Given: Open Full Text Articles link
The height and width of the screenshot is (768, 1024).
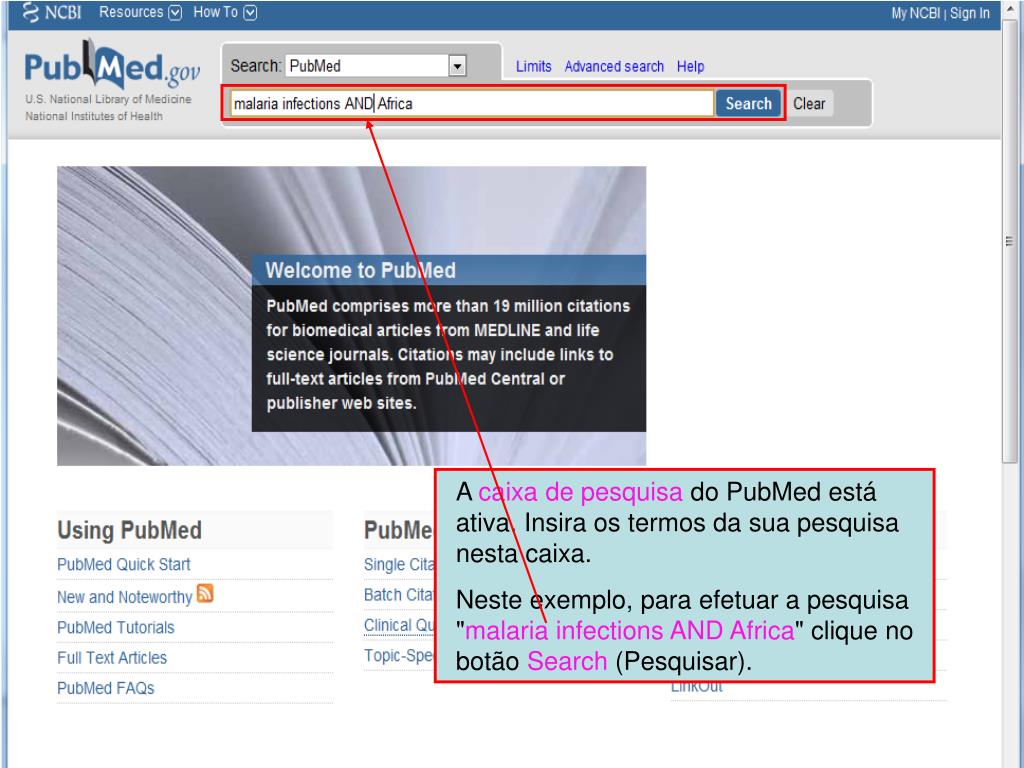Looking at the screenshot, I should point(112,658).
